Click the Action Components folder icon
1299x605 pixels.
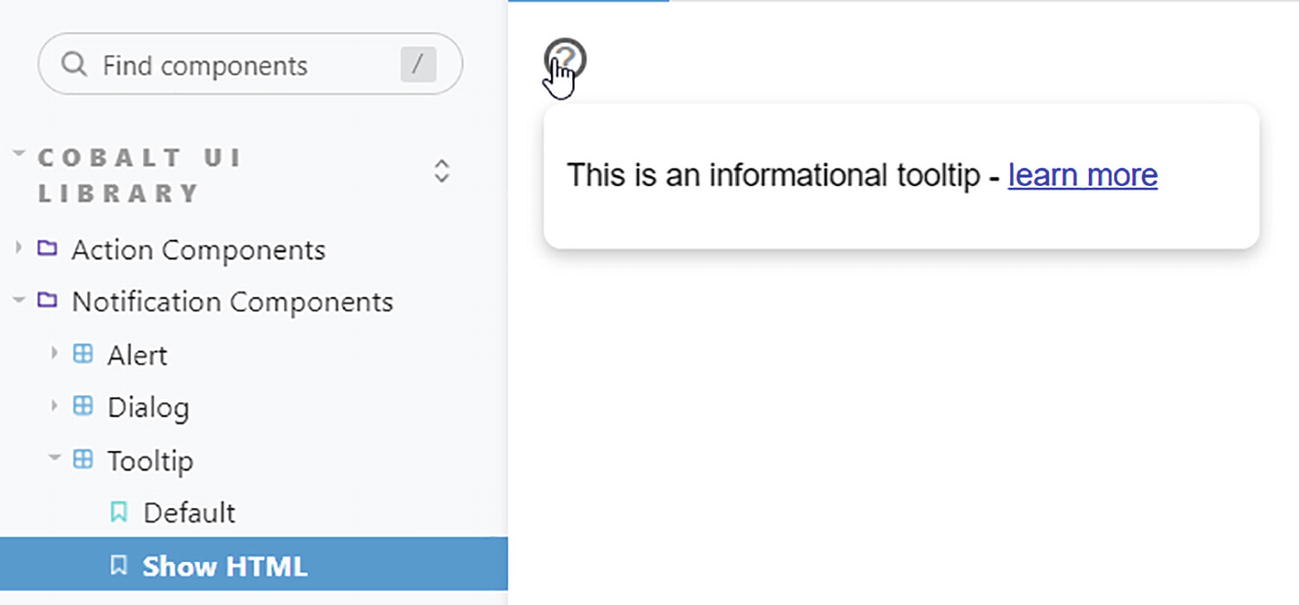pyautogui.click(x=47, y=248)
